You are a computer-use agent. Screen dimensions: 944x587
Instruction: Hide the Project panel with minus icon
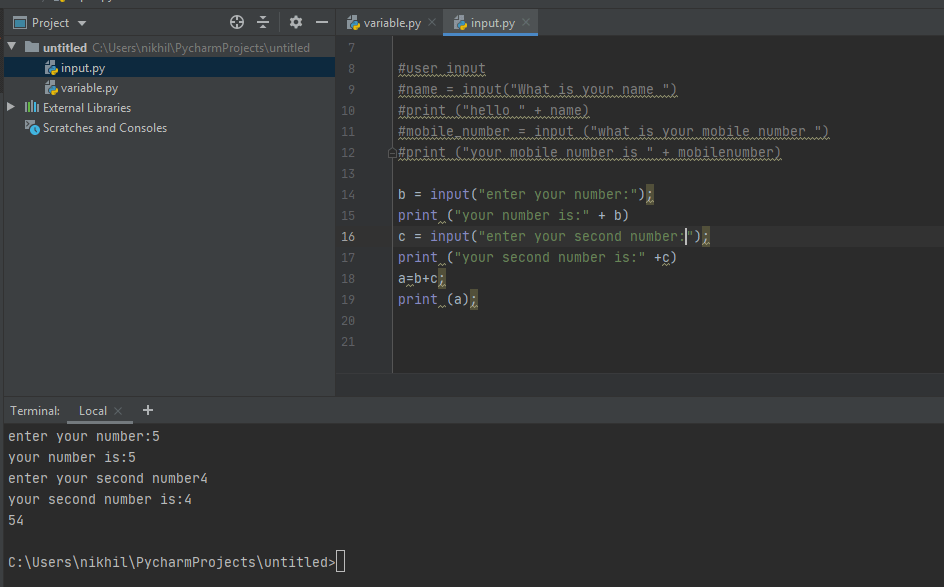click(x=322, y=22)
